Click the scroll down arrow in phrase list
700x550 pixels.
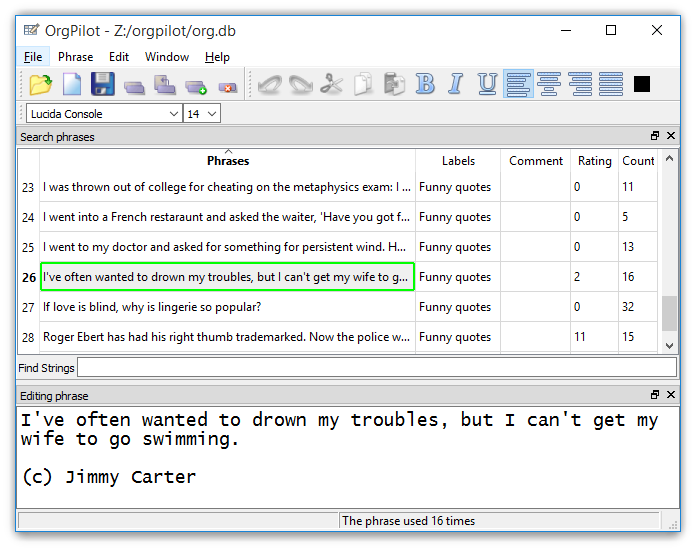[669, 346]
